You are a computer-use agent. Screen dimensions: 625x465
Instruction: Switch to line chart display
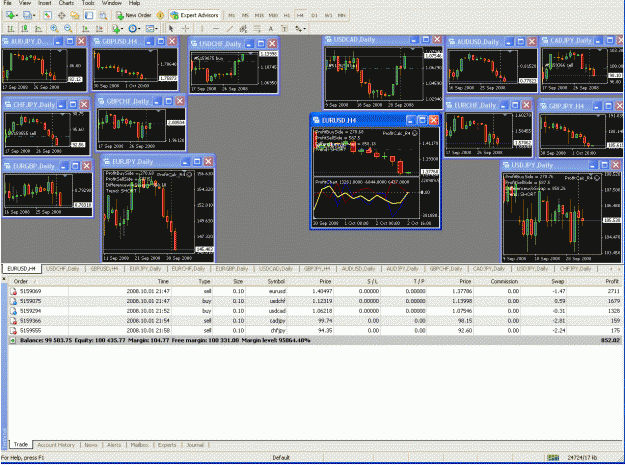(x=38, y=29)
